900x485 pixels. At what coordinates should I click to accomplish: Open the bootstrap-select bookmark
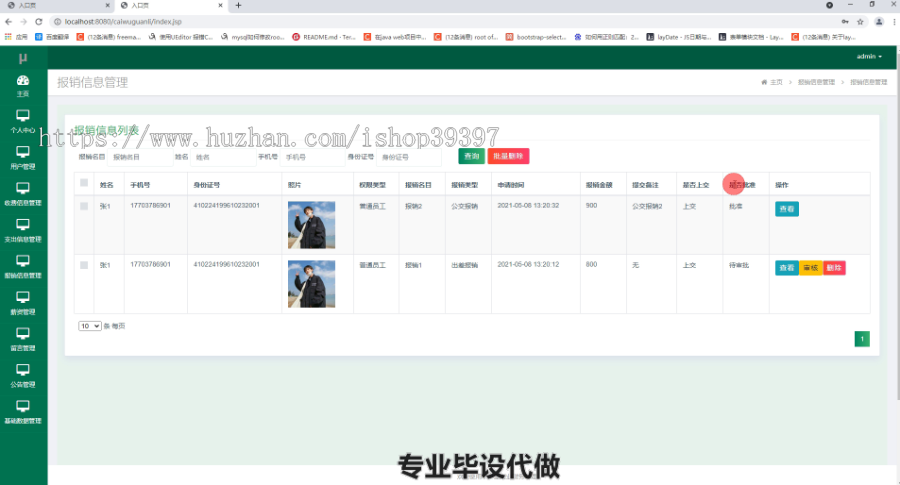tap(536, 37)
